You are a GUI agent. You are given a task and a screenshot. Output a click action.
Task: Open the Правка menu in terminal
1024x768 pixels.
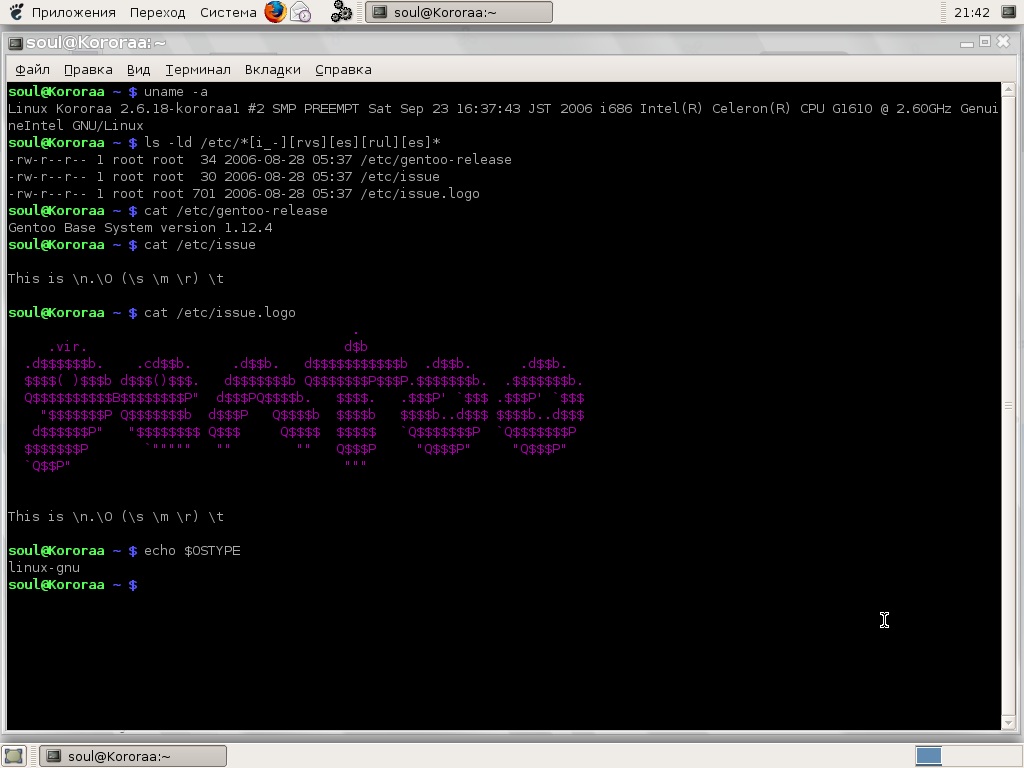tap(88, 69)
